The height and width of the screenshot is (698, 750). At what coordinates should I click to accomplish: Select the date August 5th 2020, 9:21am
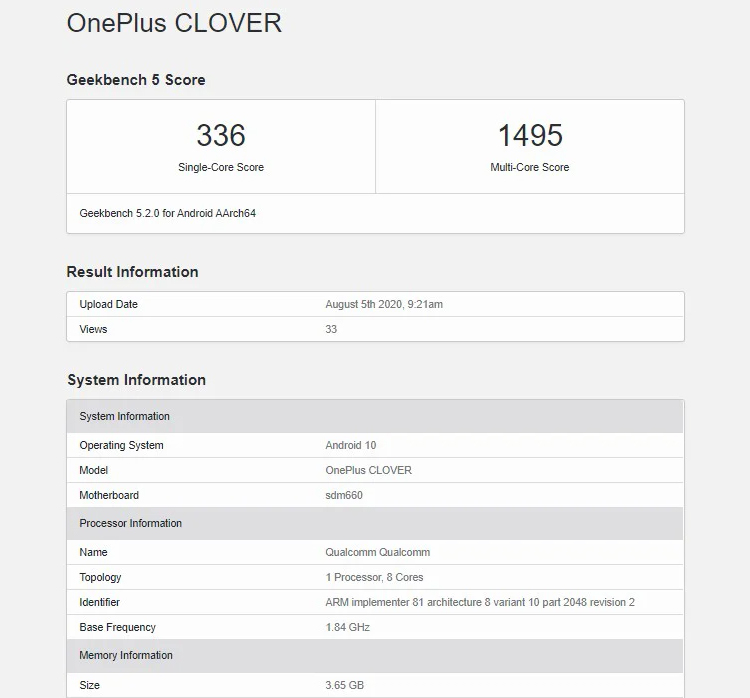pos(384,304)
